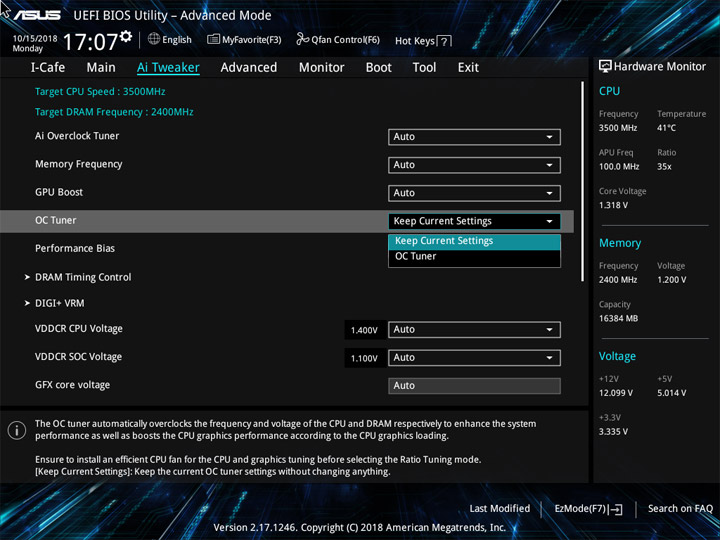Click the VDDCR SOC Voltage label
The image size is (720, 540).
(x=79, y=357)
